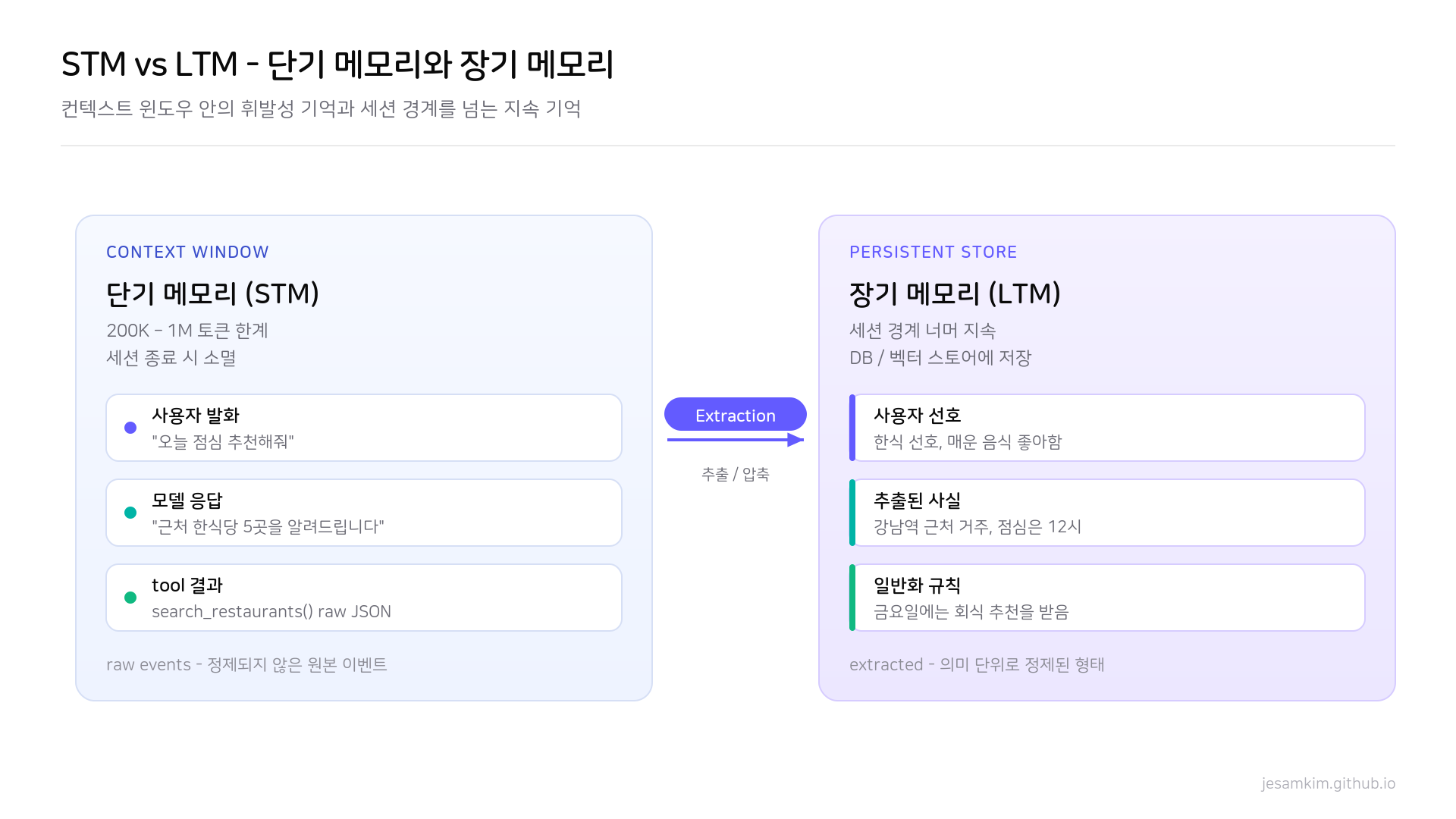The height and width of the screenshot is (819, 1456).
Task: Click the CONTEXT WINDOW label
Action: click(187, 252)
